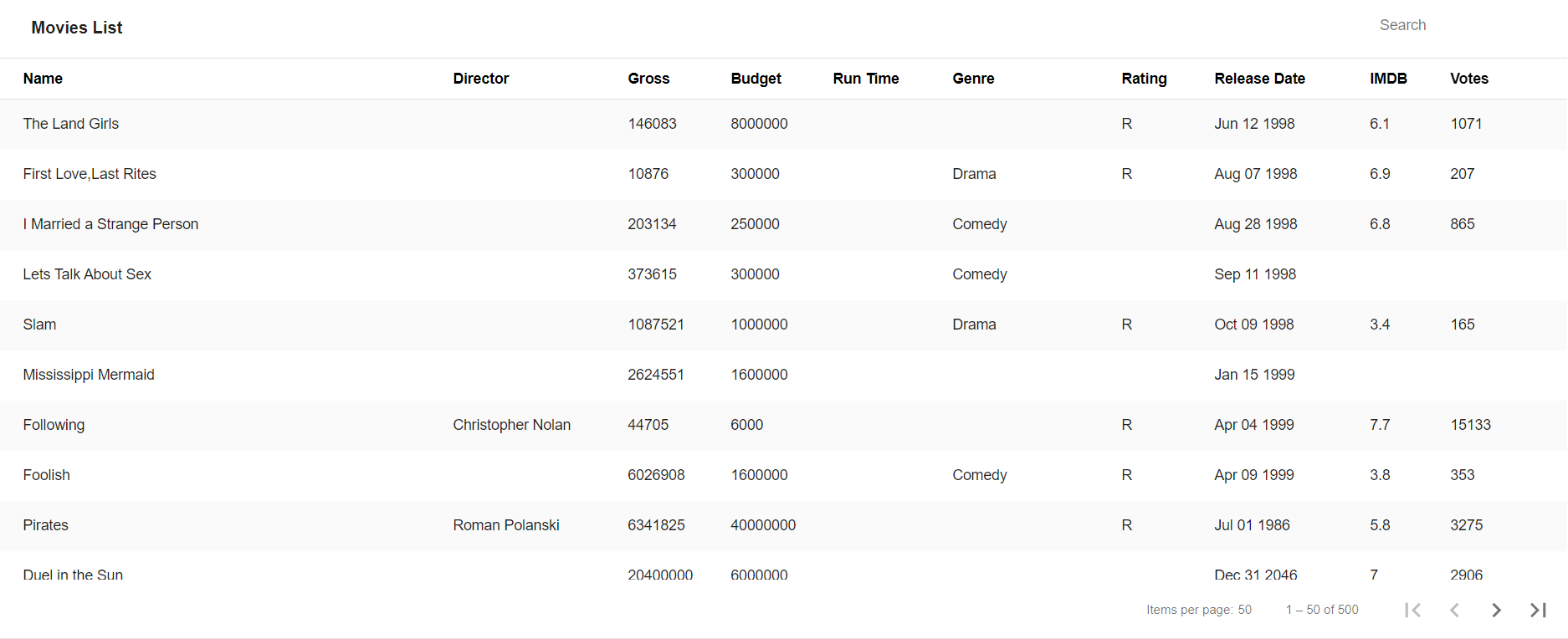The width and height of the screenshot is (1568, 639).
Task: Click budget value 6000
Action: 746,425
